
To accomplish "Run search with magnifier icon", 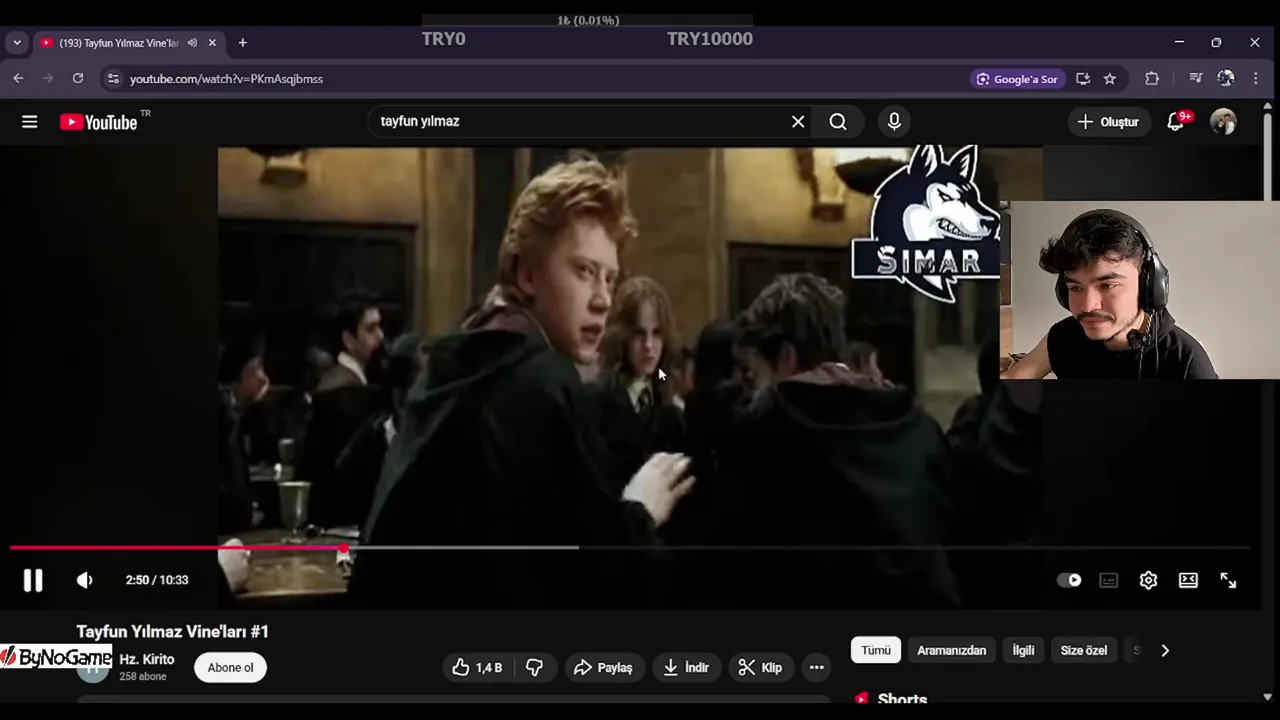I will (x=838, y=122).
